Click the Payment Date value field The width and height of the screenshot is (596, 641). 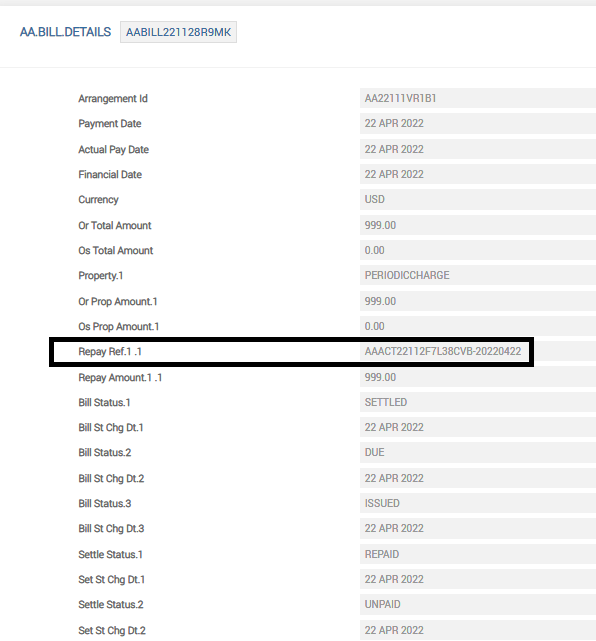coord(478,123)
